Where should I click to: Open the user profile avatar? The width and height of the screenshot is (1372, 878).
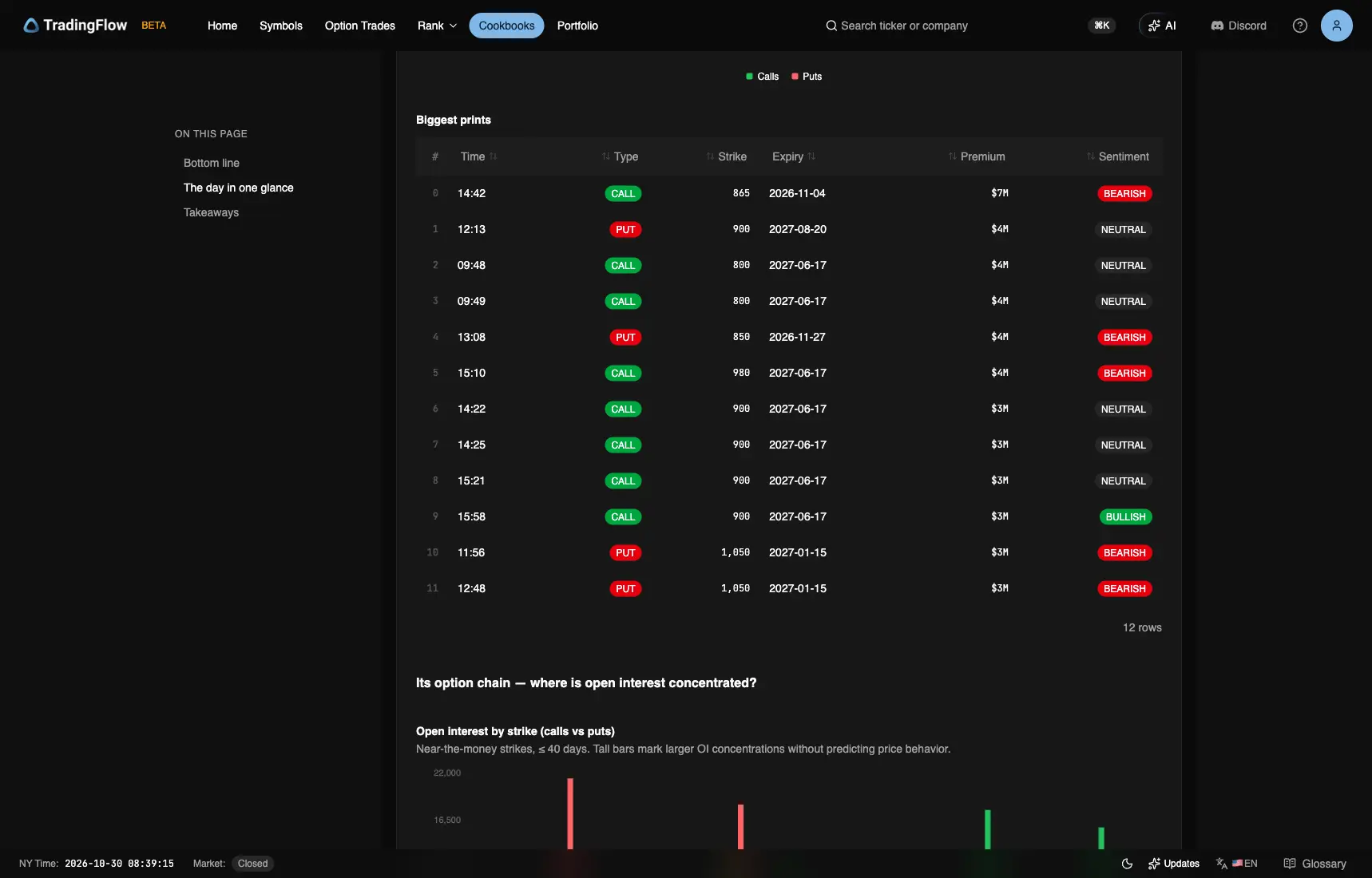tap(1337, 26)
